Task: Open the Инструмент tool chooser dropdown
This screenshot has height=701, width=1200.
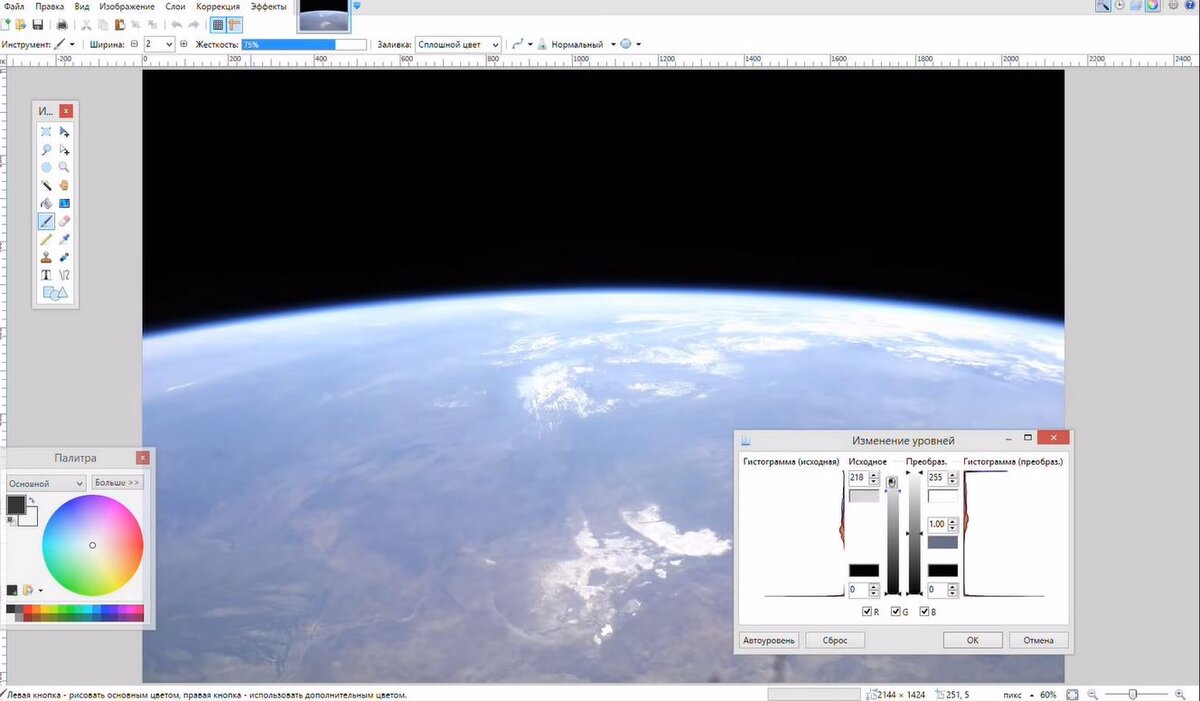Action: point(63,44)
